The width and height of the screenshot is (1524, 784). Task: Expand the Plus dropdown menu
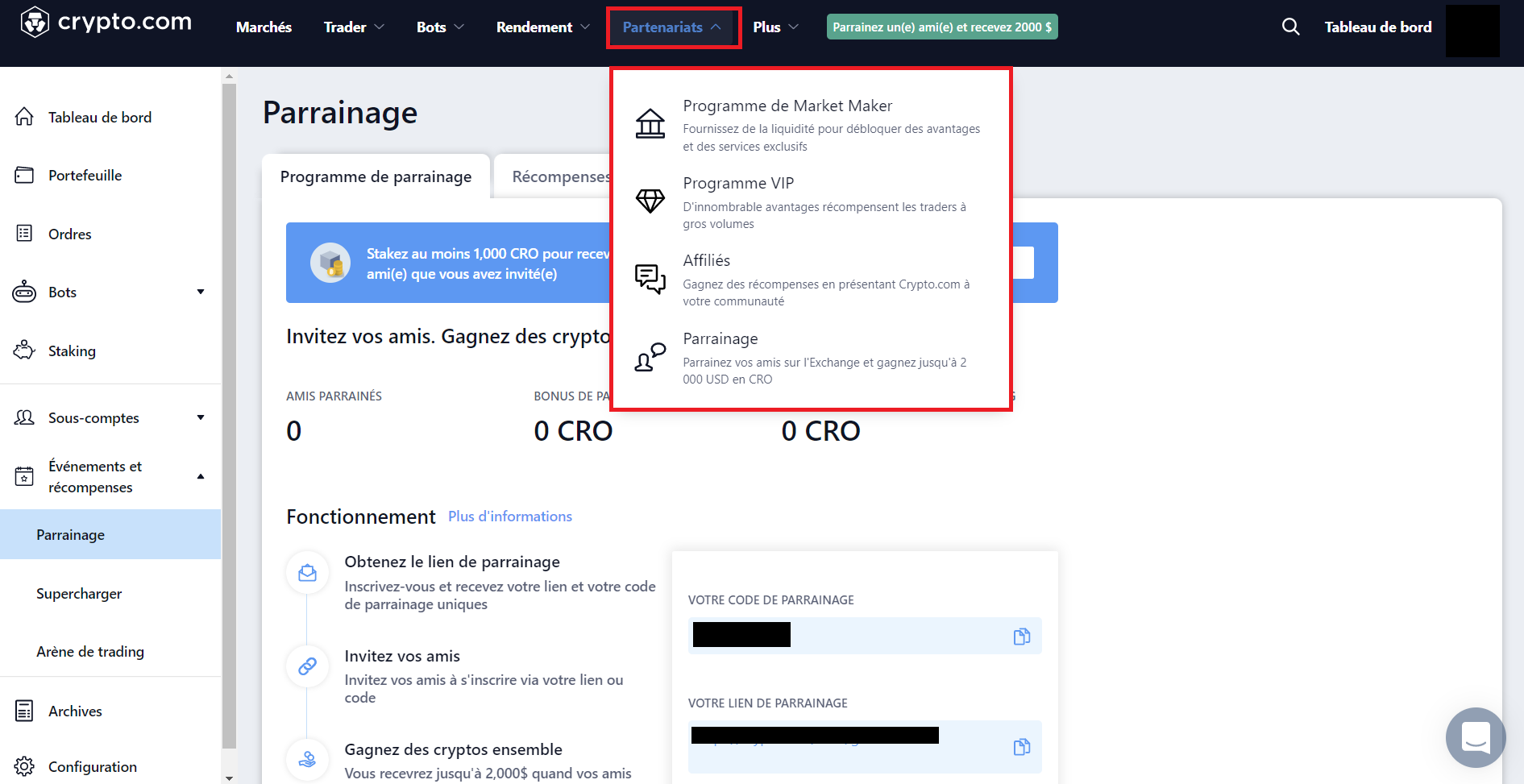775,27
